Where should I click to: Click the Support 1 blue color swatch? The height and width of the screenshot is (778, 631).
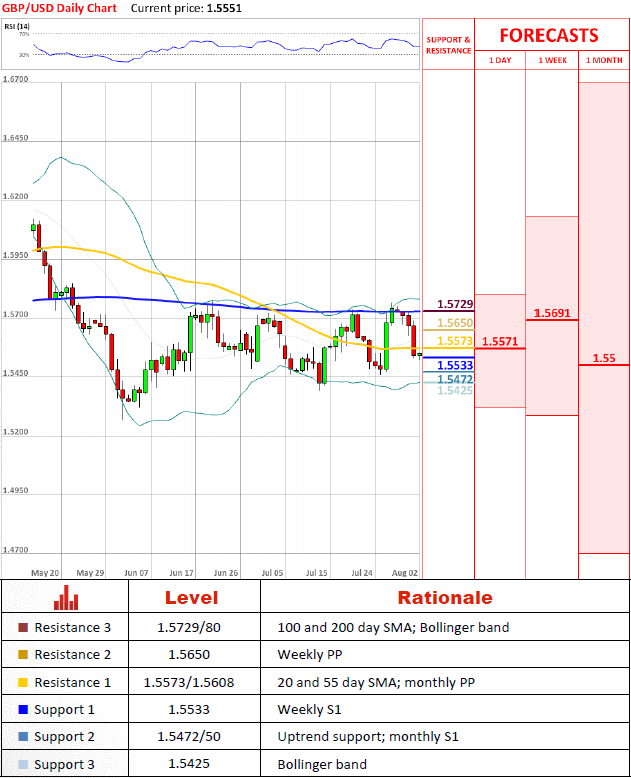23,710
